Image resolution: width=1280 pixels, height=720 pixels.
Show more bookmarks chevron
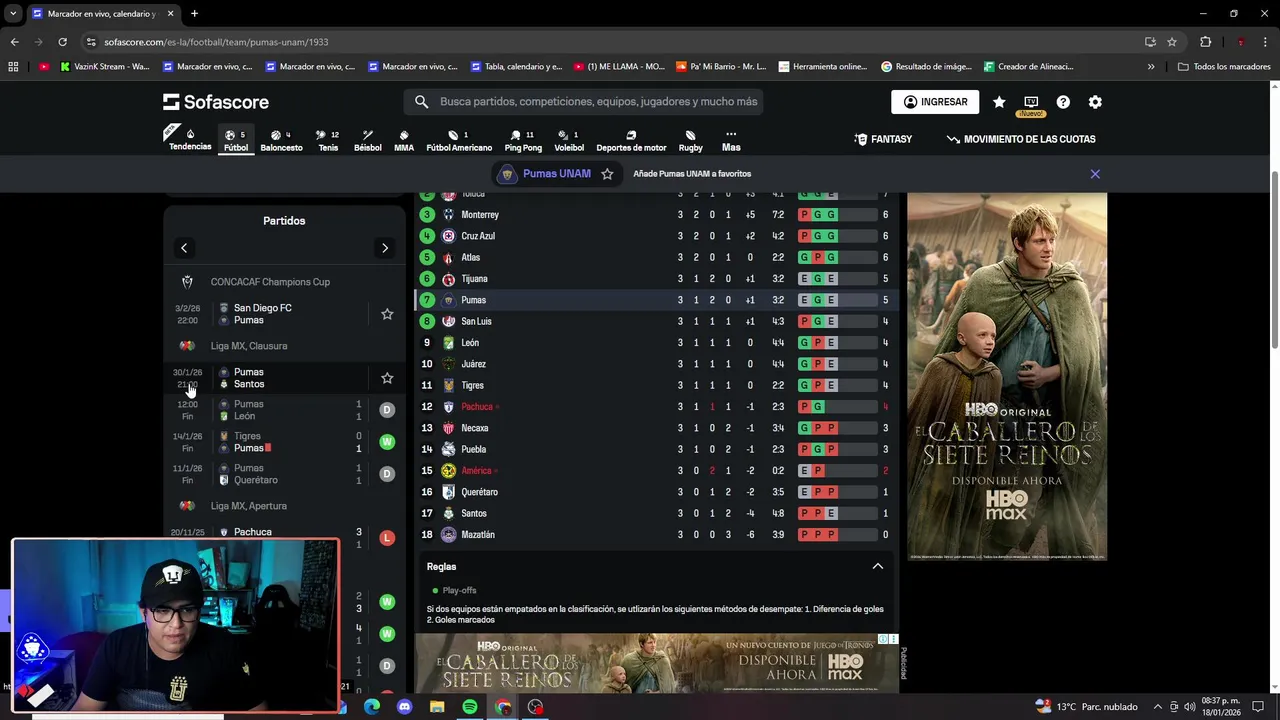pyautogui.click(x=1151, y=67)
